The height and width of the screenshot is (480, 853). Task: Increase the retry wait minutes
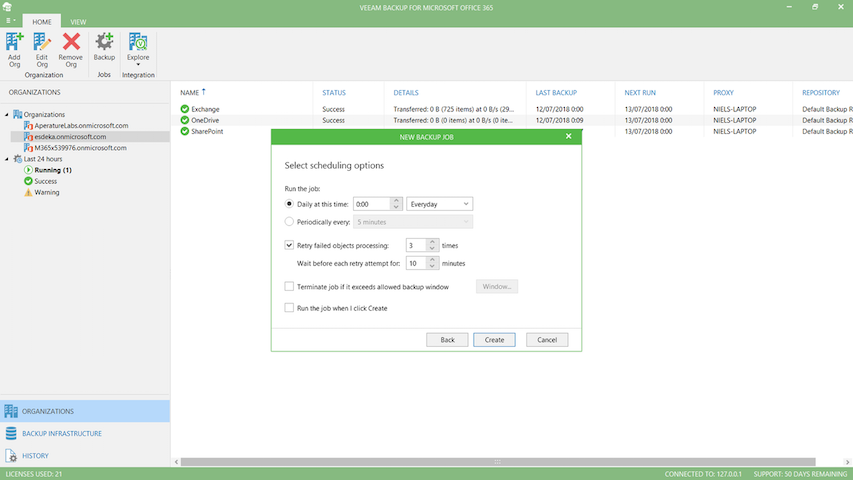click(x=432, y=260)
